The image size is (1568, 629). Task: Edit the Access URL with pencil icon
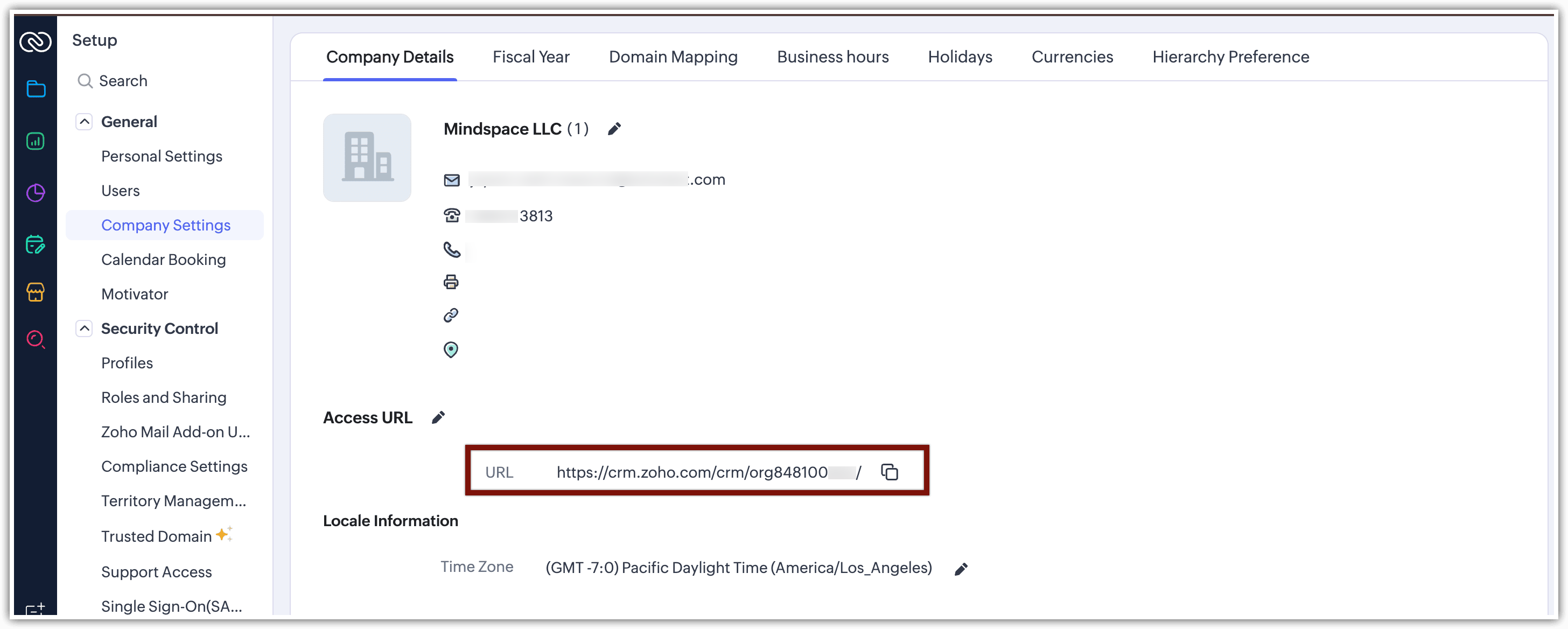[438, 418]
